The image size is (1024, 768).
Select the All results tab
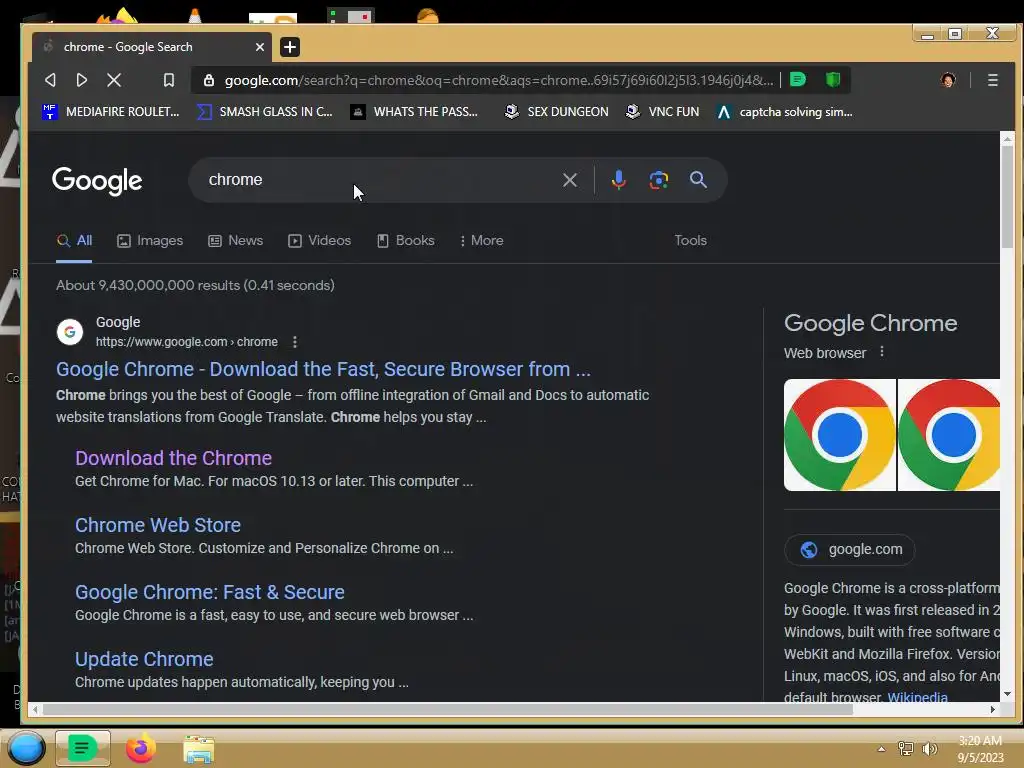click(74, 240)
